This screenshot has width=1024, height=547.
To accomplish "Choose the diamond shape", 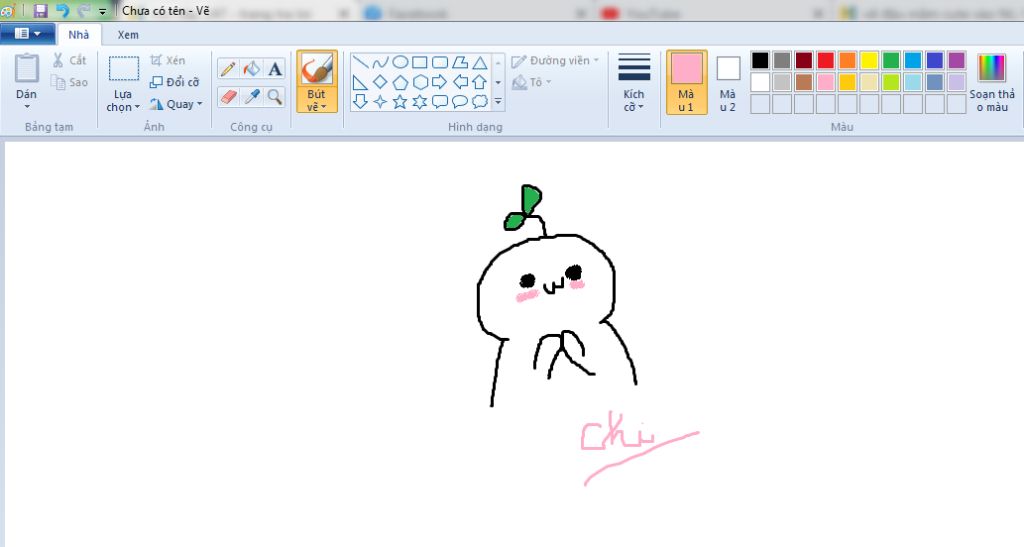I will pos(380,82).
